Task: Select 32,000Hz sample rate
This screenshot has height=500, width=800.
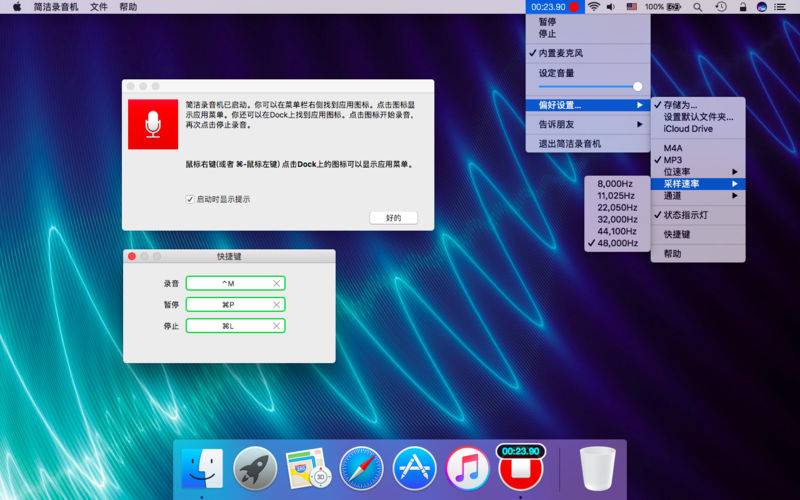Action: 617,219
